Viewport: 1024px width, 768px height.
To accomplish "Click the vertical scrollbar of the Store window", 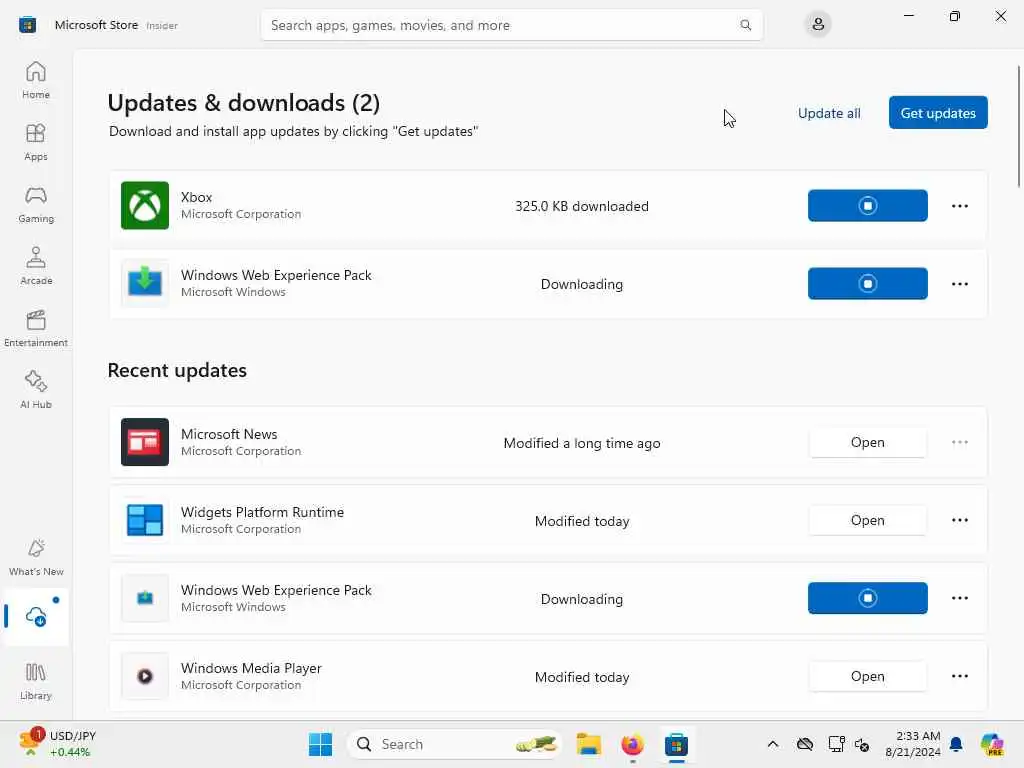I will coord(1018,125).
